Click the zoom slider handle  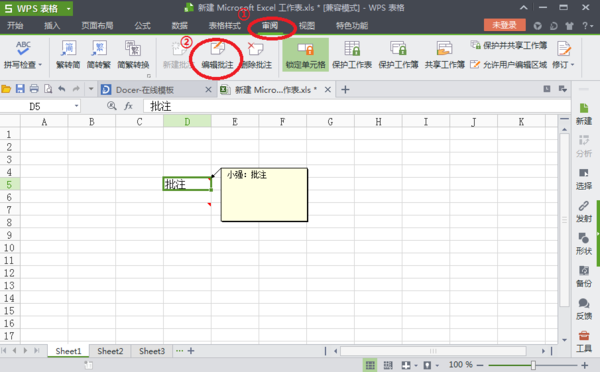coord(533,365)
